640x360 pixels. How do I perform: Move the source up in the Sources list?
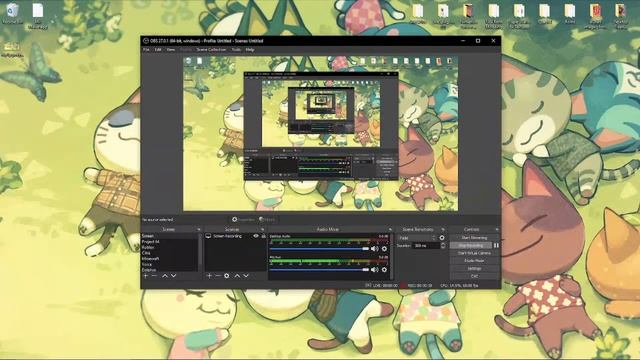(x=237, y=276)
